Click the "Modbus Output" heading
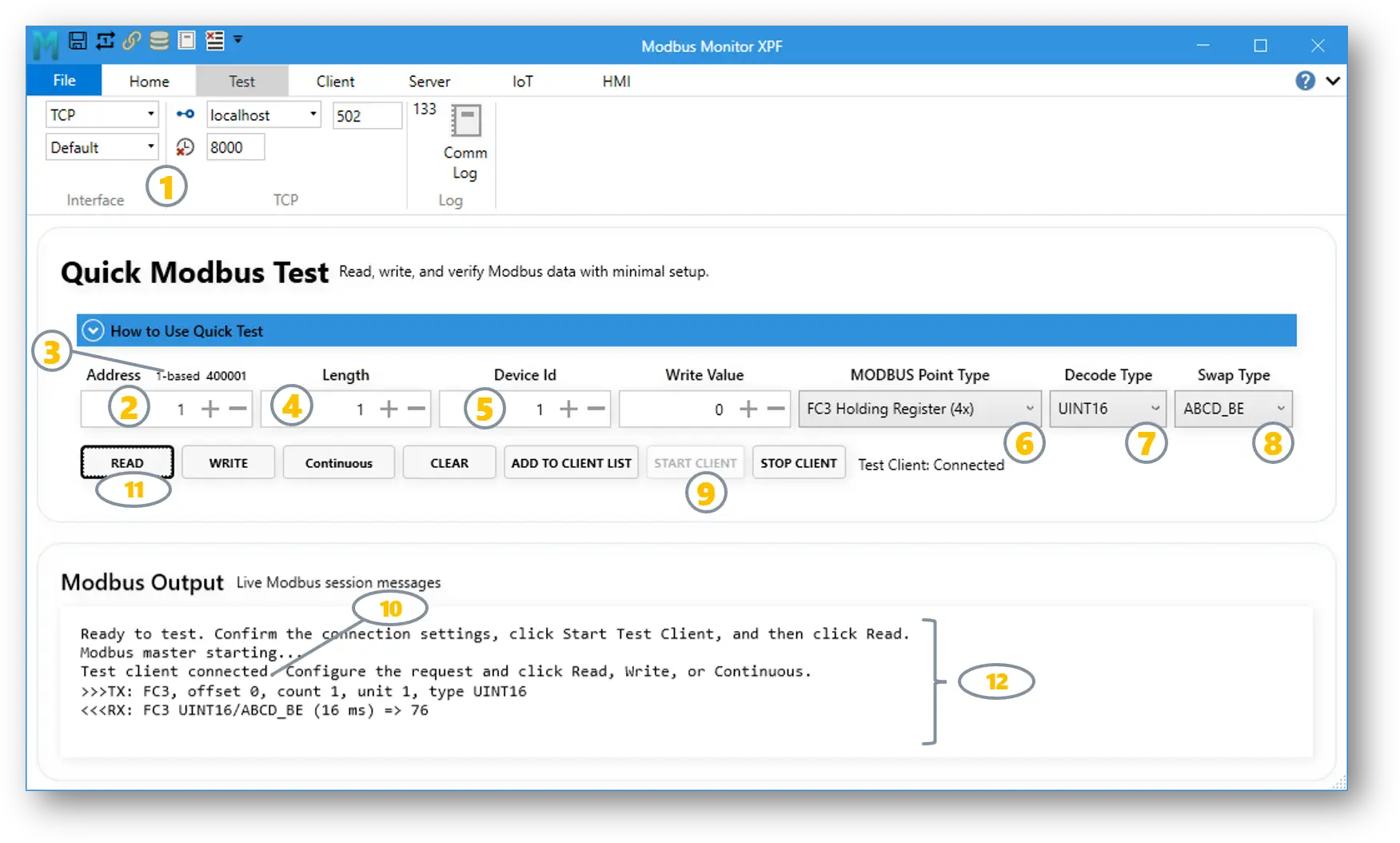This screenshot has height=843, width=1400. coord(142,582)
